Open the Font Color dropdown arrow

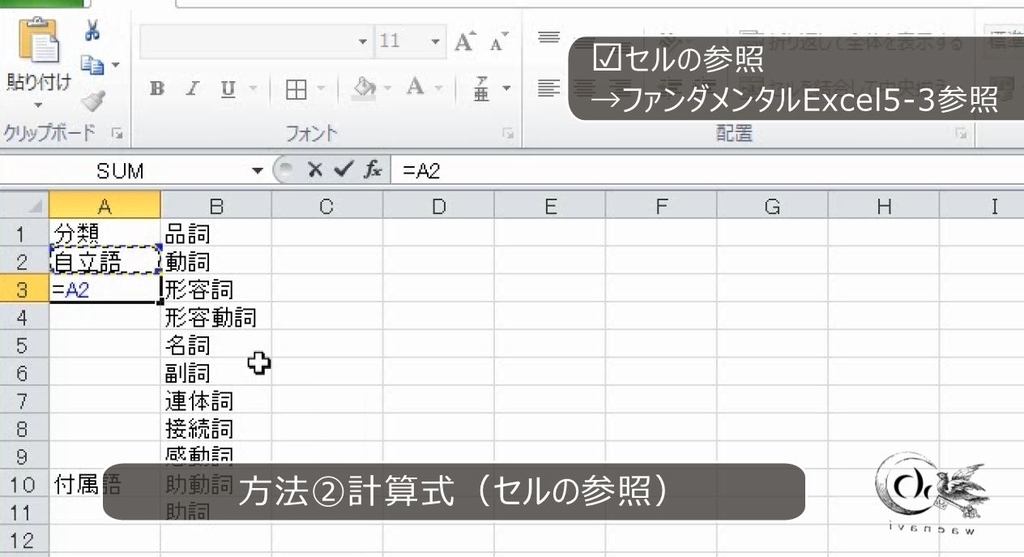[x=439, y=88]
